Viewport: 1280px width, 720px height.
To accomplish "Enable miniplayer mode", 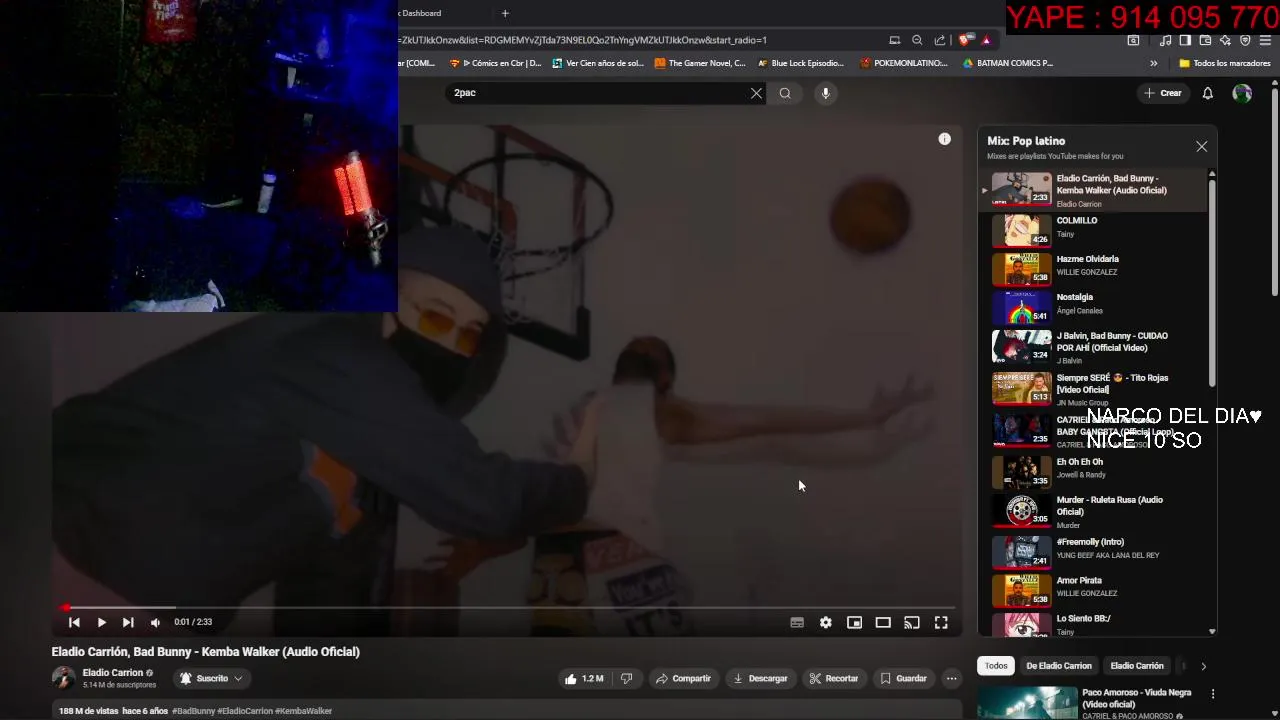I will point(854,622).
